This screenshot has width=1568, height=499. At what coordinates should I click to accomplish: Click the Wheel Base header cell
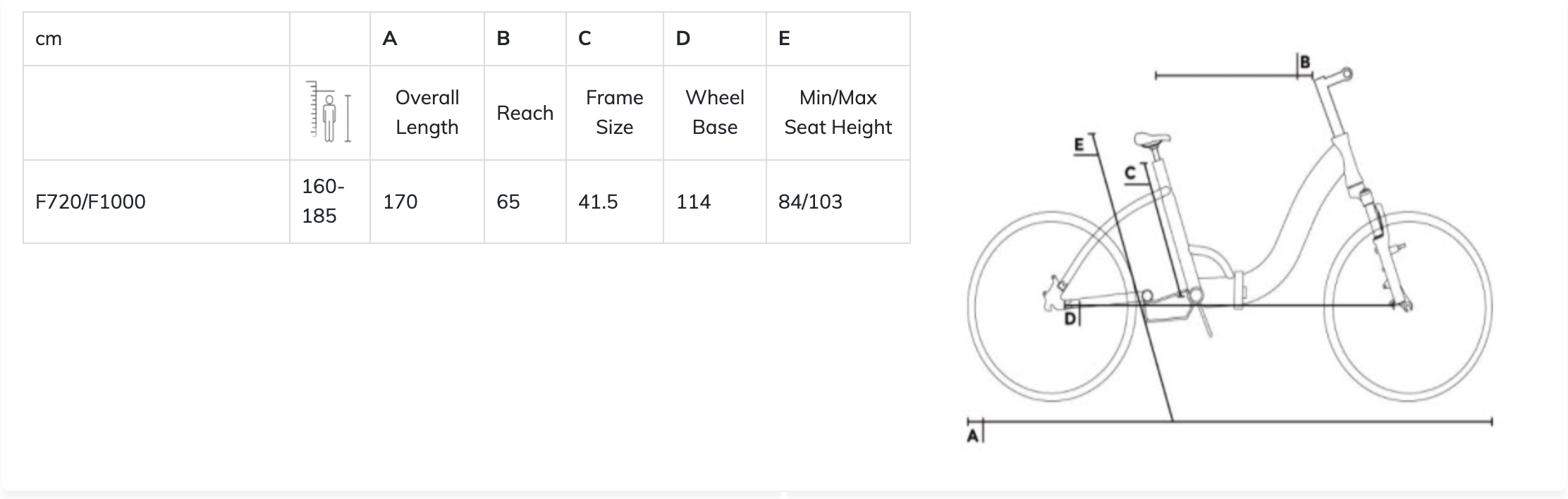[x=714, y=113]
